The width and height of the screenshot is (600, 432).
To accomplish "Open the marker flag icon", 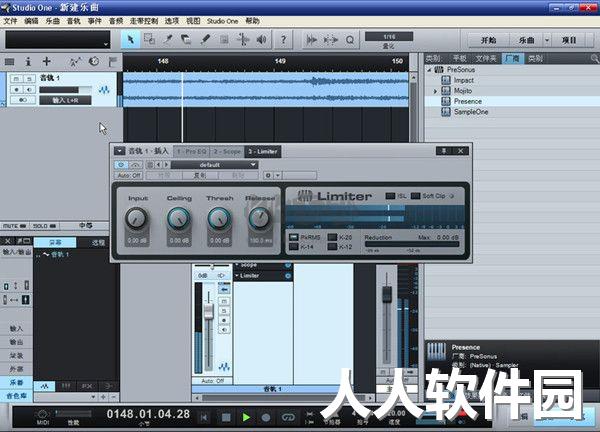I will pos(112,62).
